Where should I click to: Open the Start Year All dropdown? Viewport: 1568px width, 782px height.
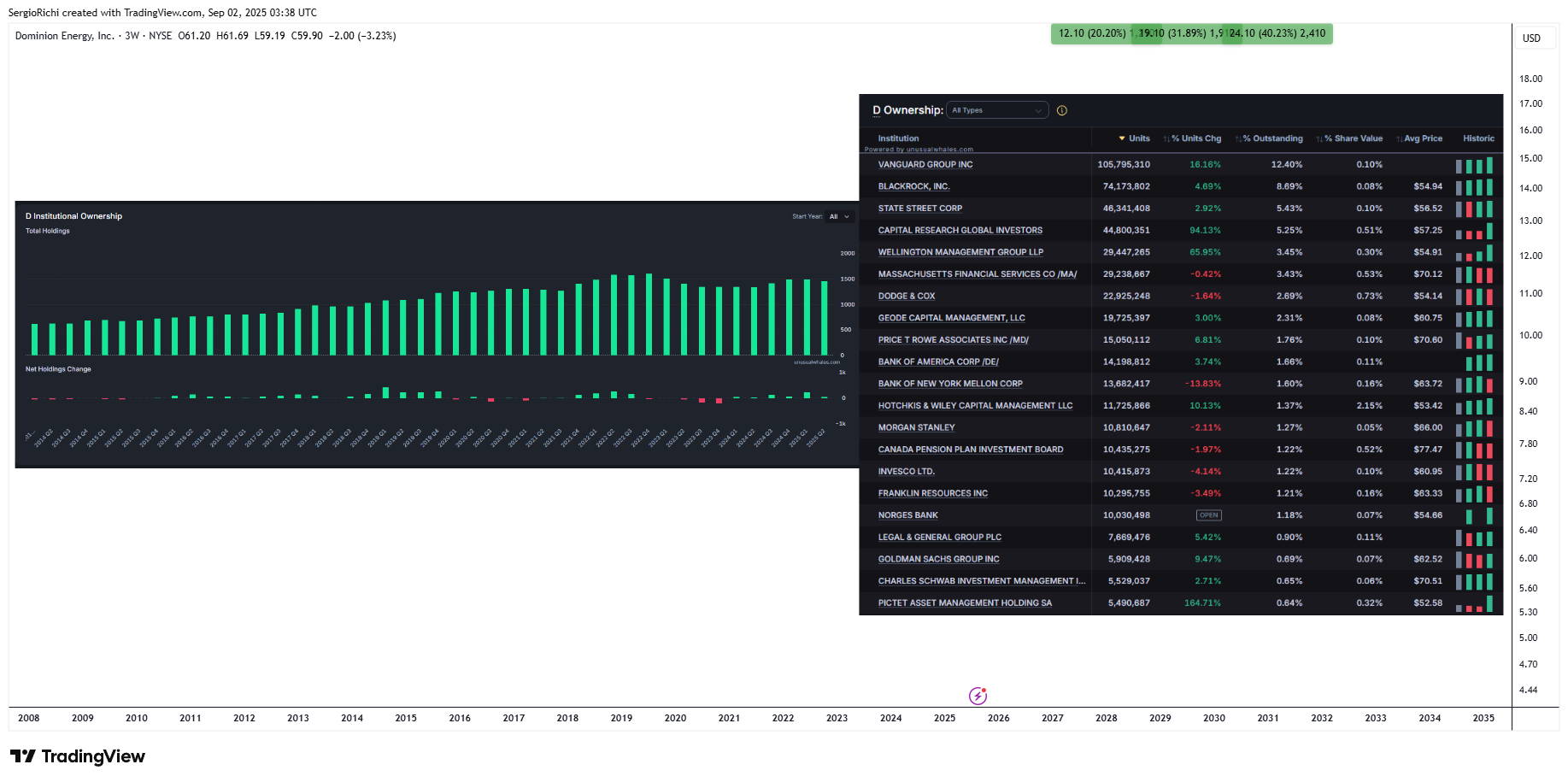[839, 216]
